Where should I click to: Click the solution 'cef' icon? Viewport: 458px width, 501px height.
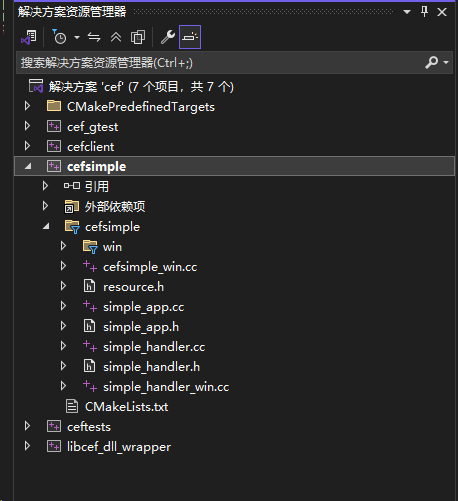[36, 86]
